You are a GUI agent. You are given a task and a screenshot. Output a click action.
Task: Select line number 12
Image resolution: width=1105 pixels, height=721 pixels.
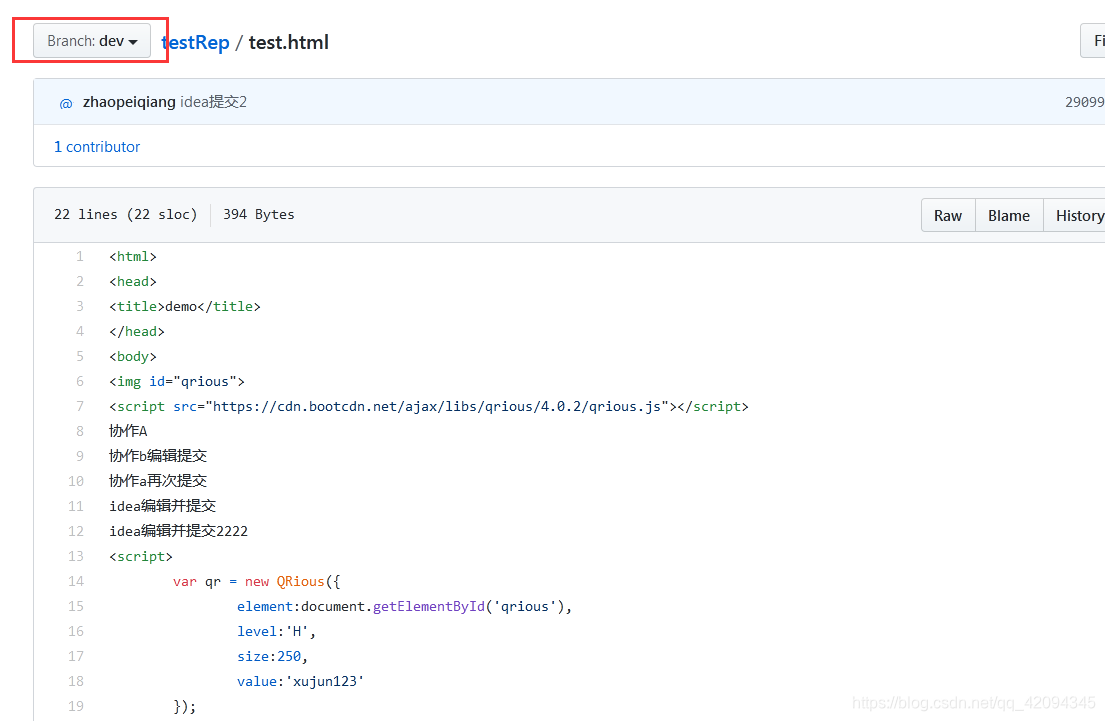[76, 531]
